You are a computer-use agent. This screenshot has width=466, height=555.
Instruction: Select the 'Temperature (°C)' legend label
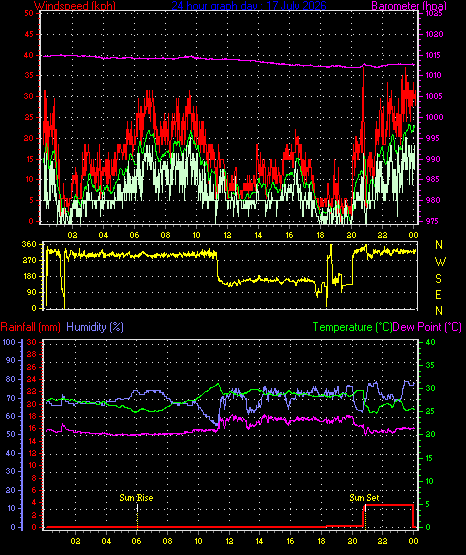coord(352,327)
